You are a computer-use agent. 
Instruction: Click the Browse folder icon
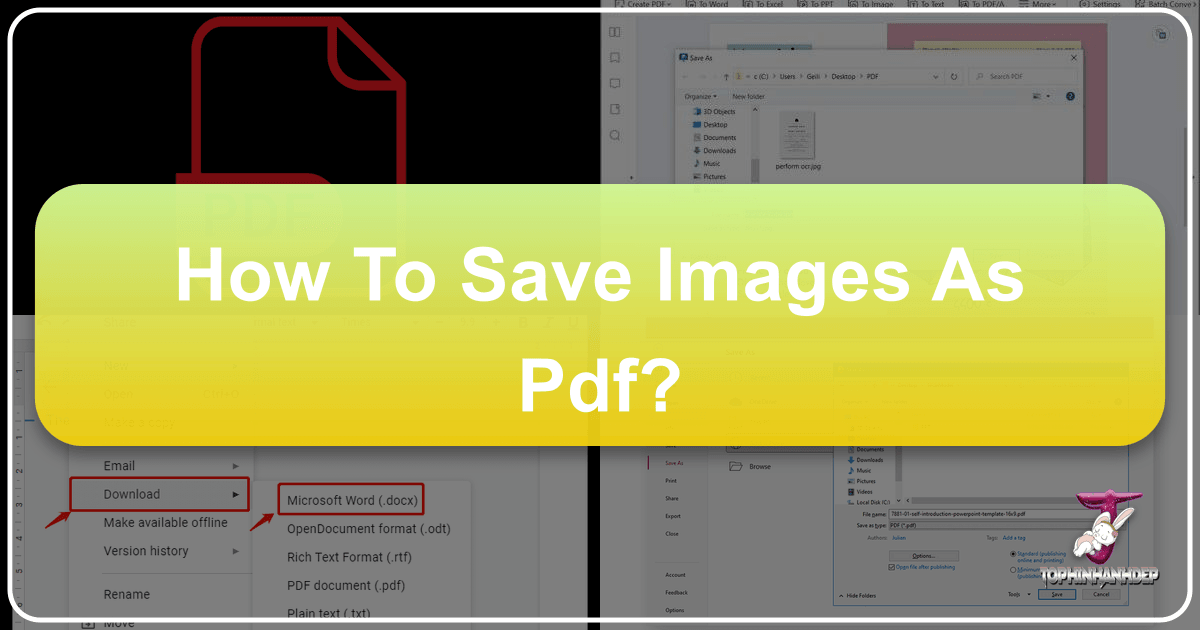(736, 466)
